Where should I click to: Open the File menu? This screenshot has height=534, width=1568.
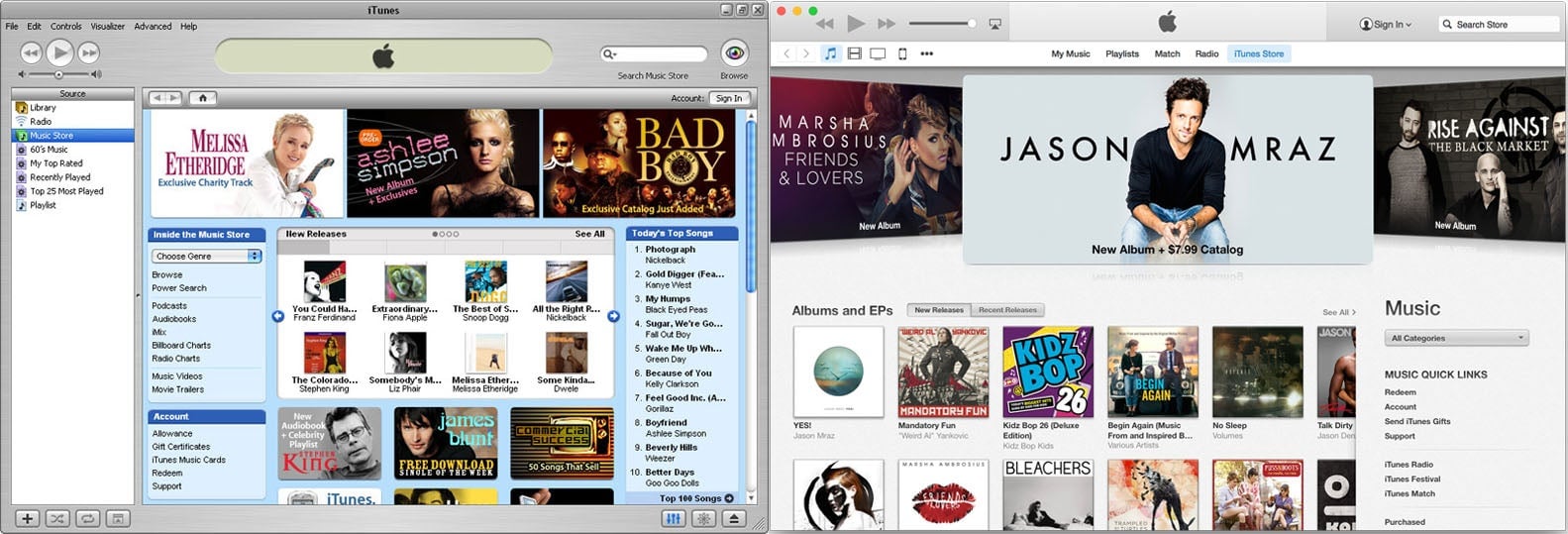[x=12, y=26]
